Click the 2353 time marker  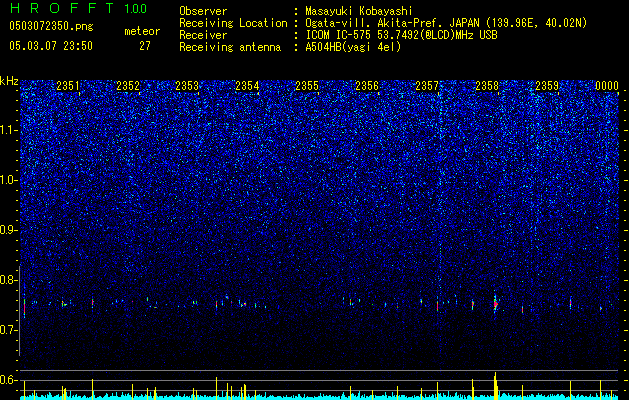pos(187,86)
